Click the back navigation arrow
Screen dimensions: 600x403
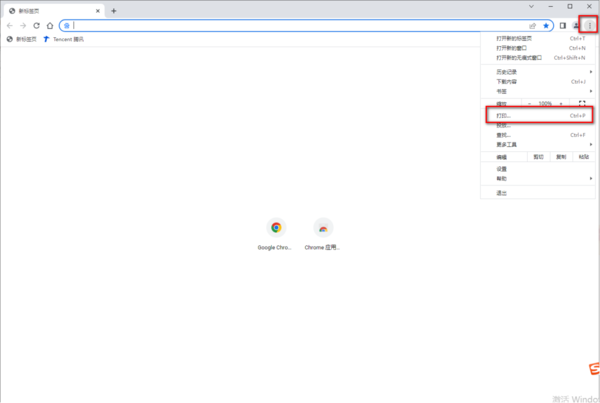coord(10,26)
